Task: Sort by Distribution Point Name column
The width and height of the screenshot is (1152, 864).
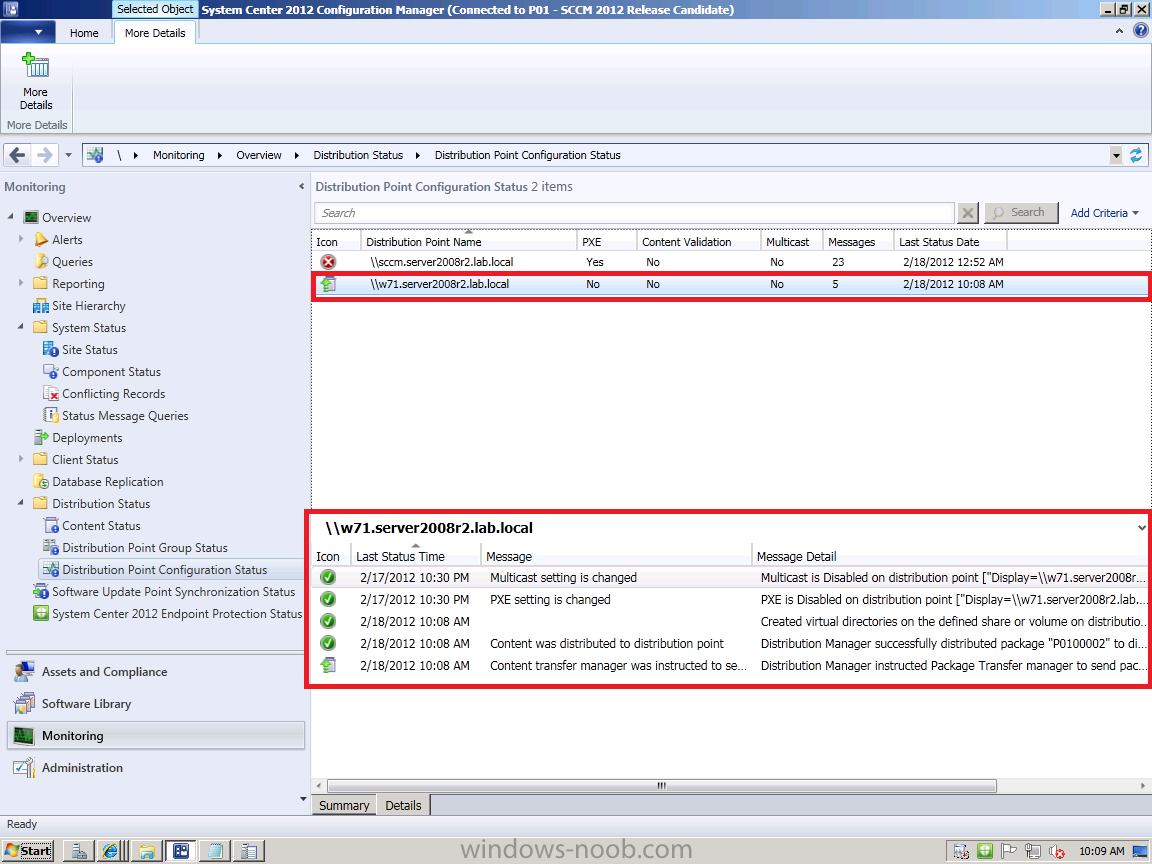Action: (469, 242)
